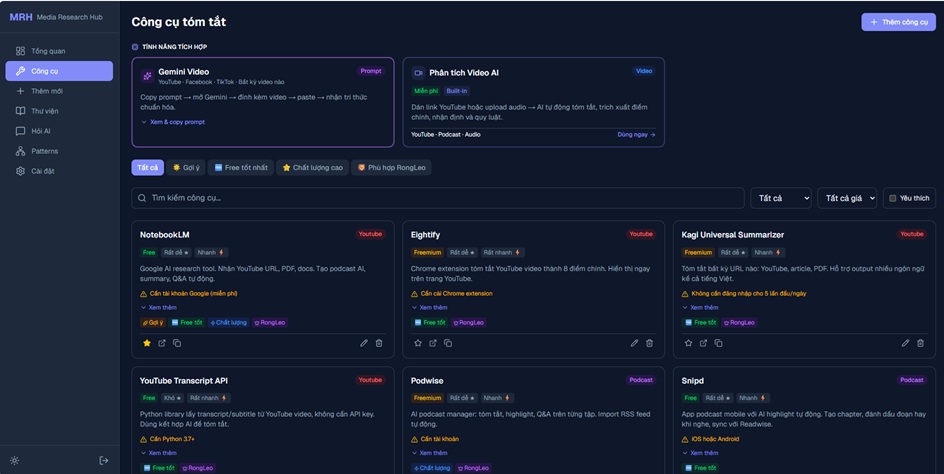Click iOS hoặc Android warning text

715,439
